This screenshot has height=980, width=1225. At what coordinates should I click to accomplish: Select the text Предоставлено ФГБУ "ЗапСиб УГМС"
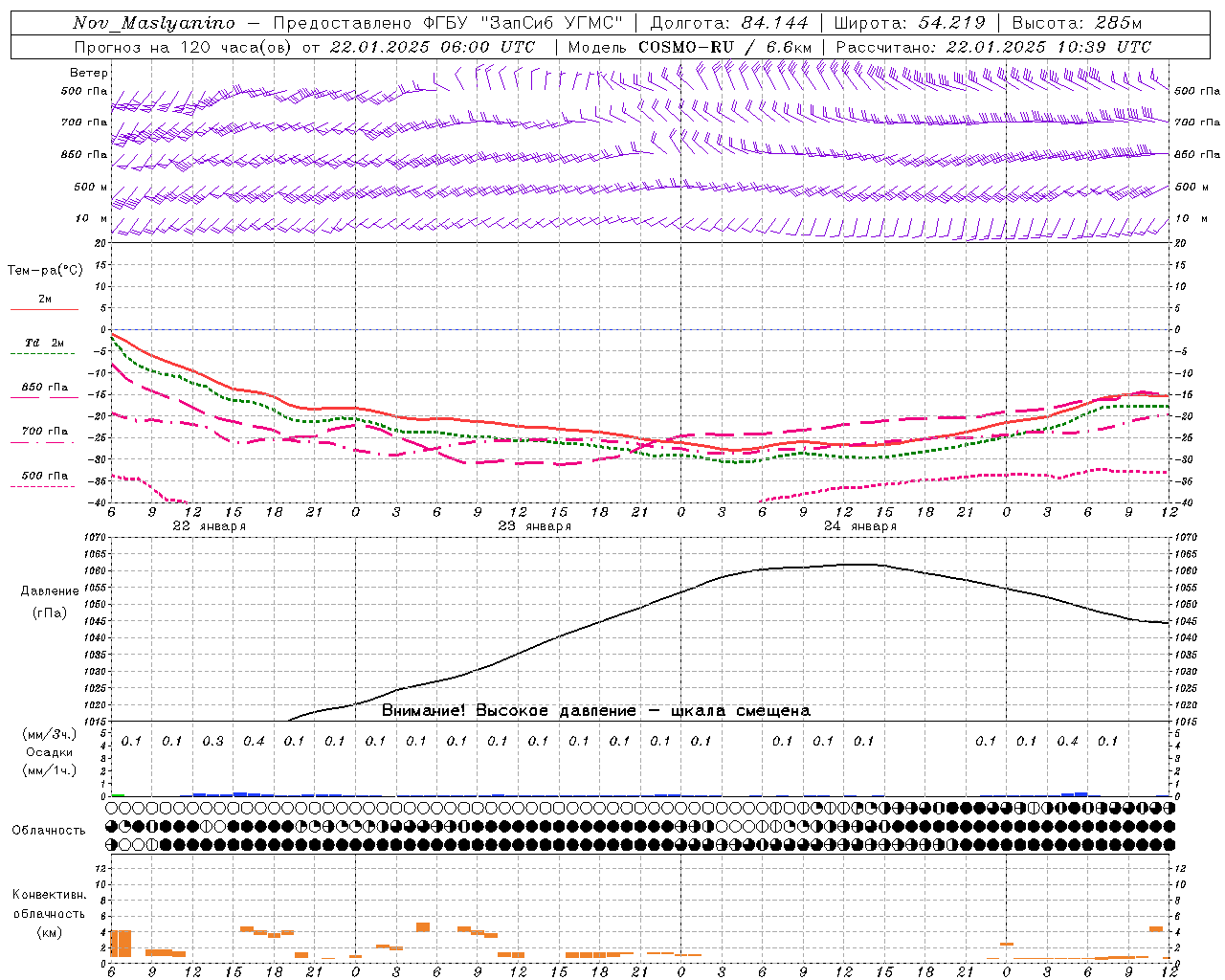click(449, 23)
